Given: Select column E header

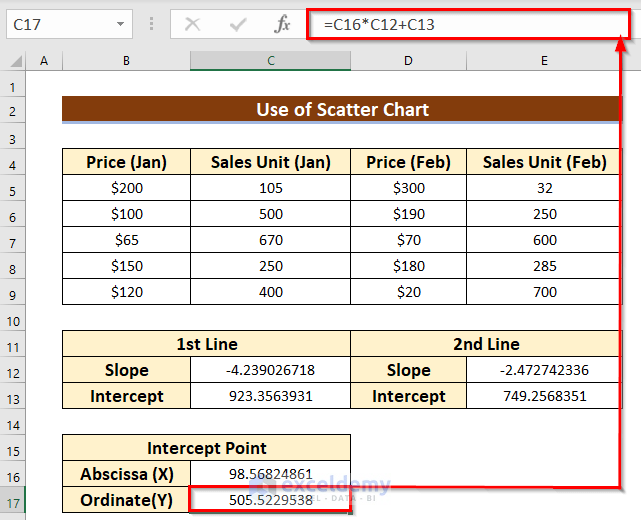Looking at the screenshot, I should [544, 62].
